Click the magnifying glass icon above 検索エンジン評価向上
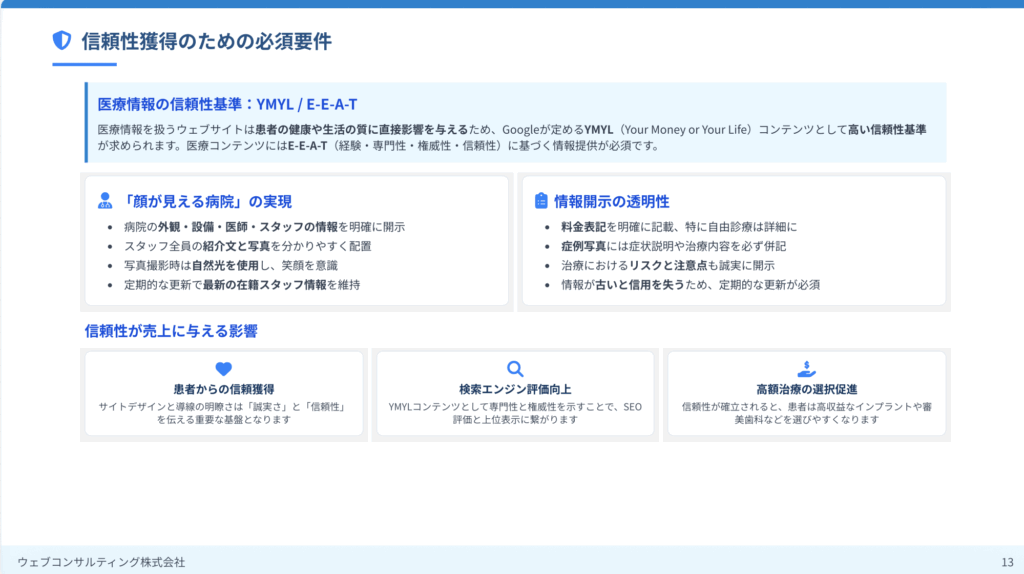 tap(515, 368)
